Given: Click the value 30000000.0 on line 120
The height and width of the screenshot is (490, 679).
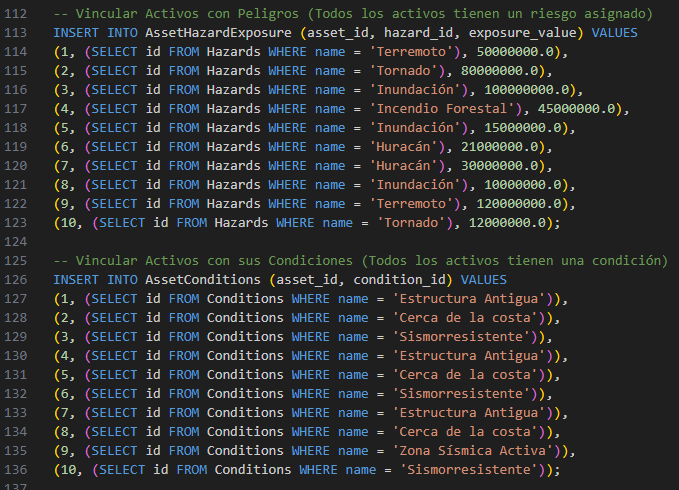Looking at the screenshot, I should 500,166.
